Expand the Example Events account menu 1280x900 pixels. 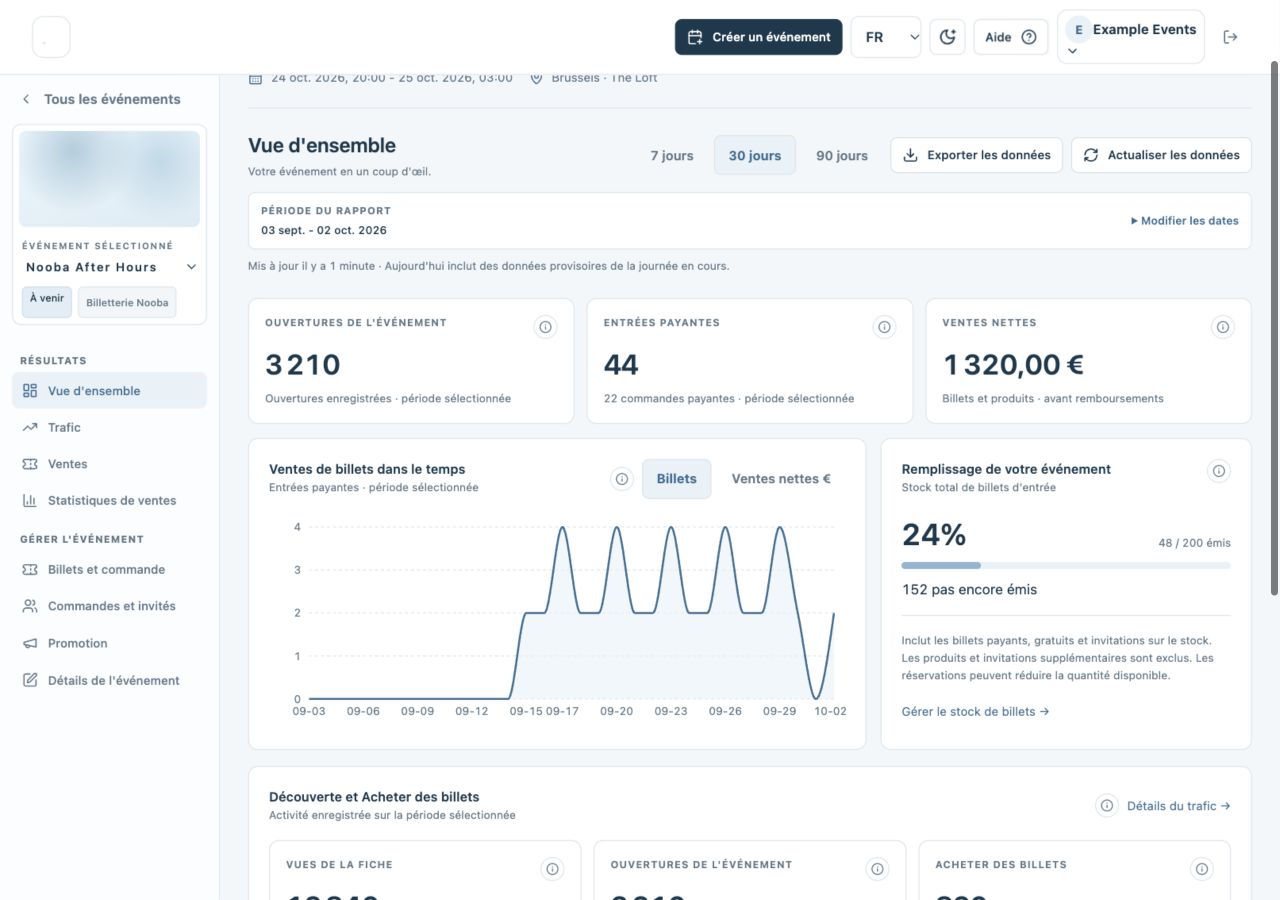[x=1131, y=37]
